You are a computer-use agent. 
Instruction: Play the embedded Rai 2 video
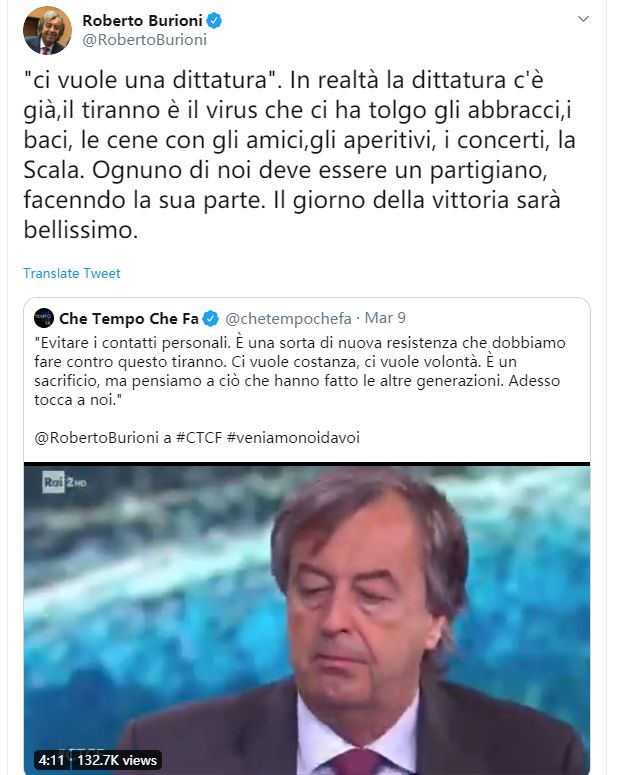pos(307,618)
